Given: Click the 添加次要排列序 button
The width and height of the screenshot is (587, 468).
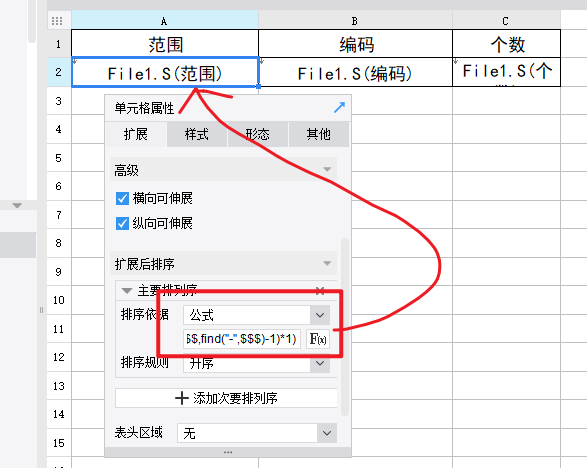Looking at the screenshot, I should [226, 398].
